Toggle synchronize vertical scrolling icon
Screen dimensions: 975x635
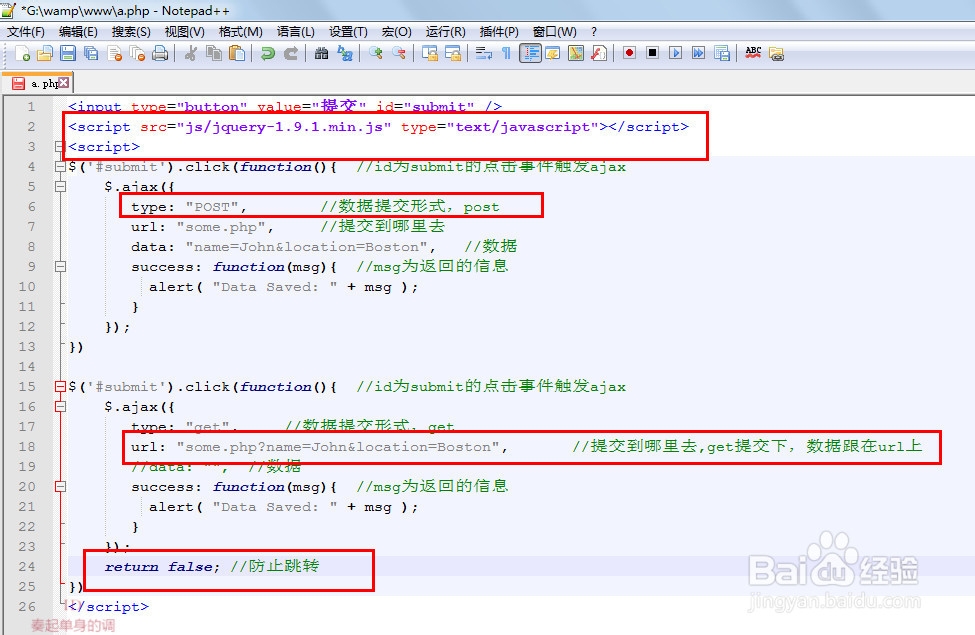[x=429, y=53]
